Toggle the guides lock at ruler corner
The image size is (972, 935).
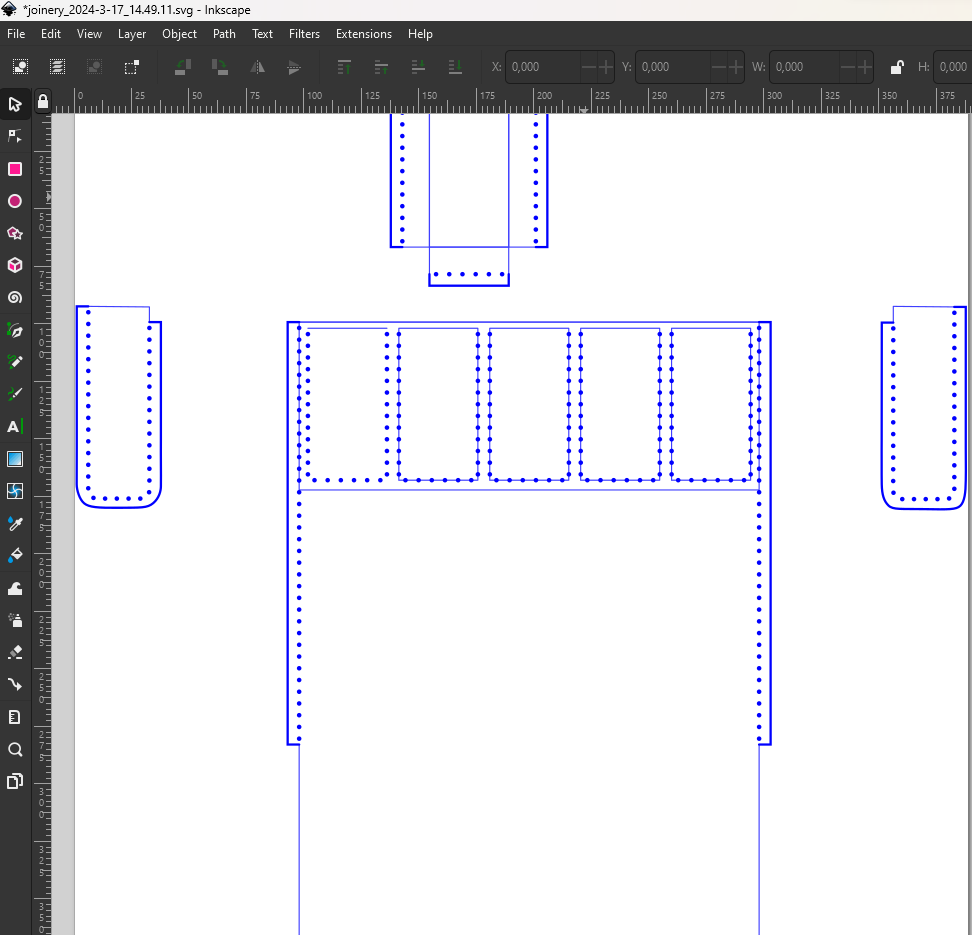pyautogui.click(x=42, y=102)
